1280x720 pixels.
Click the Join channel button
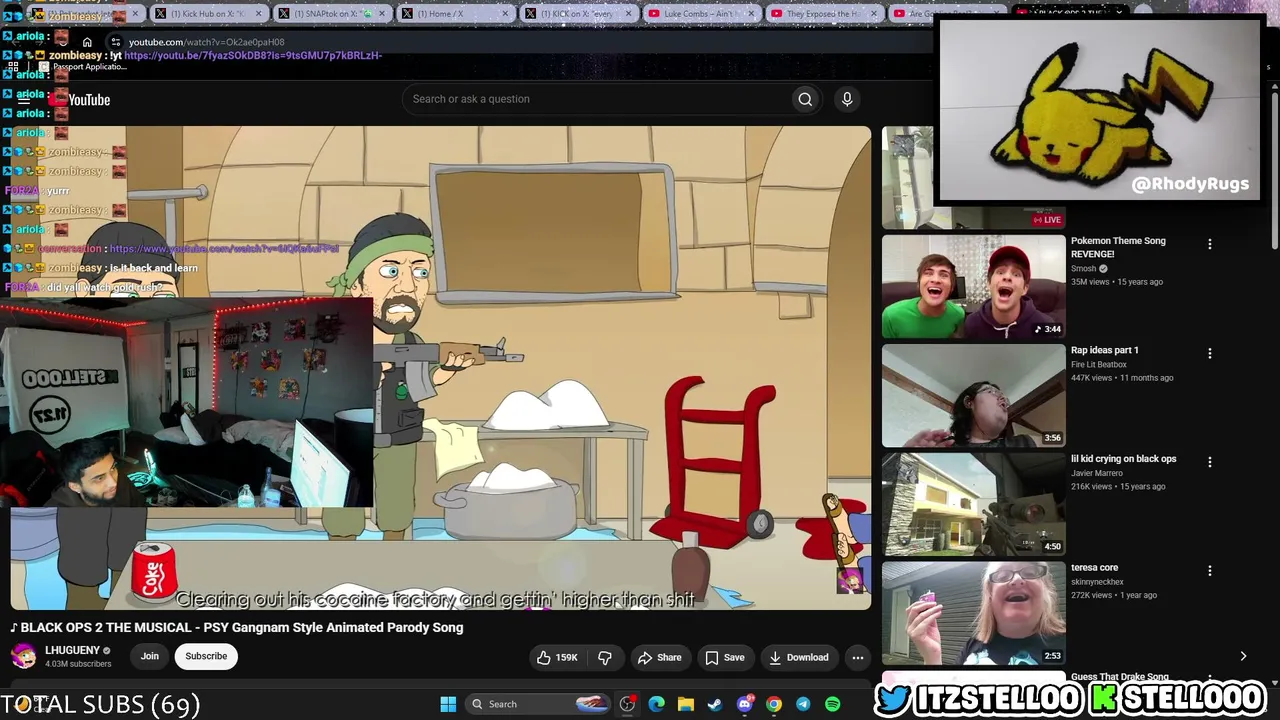pos(149,656)
